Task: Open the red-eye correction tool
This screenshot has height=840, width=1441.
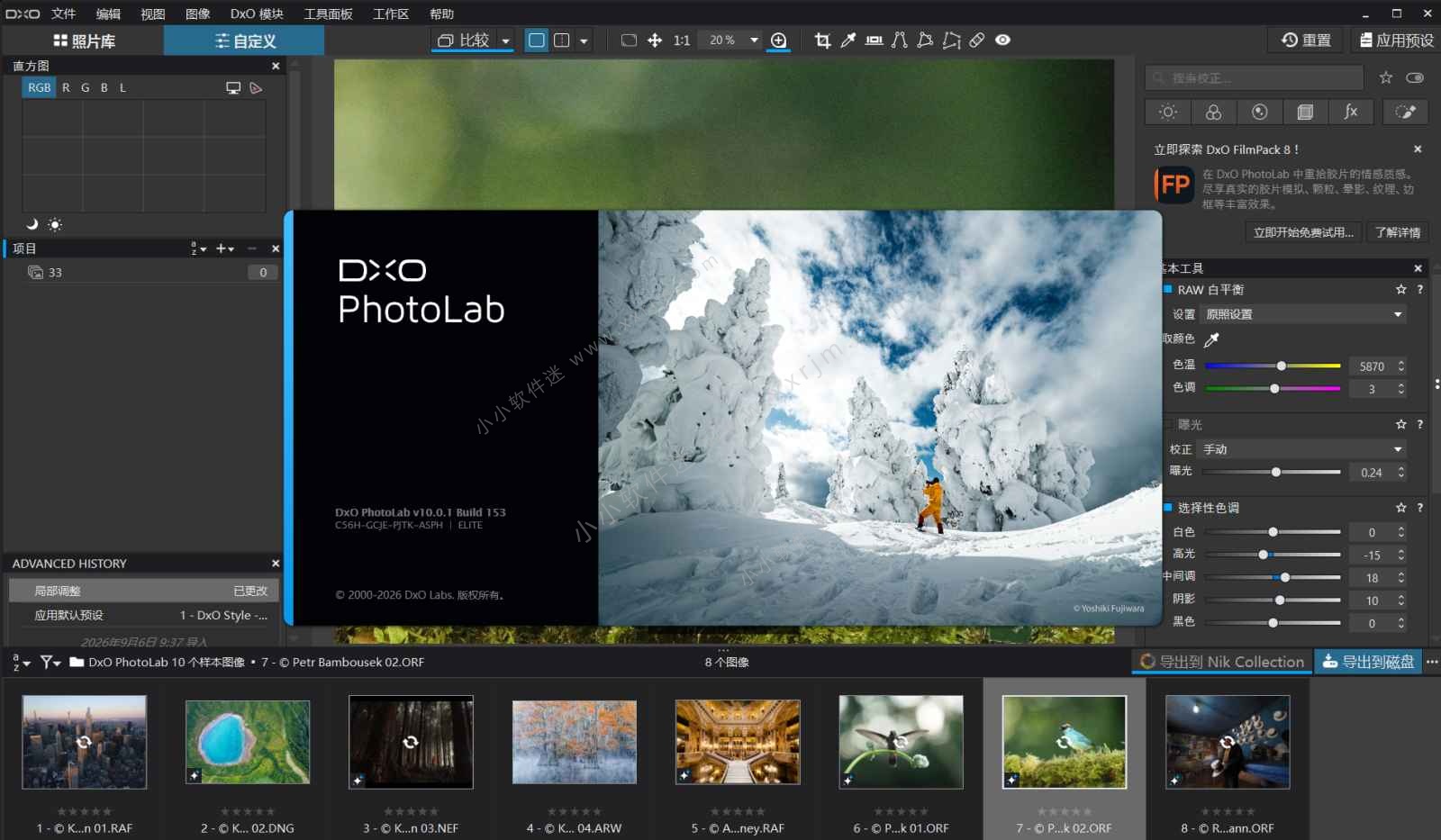Action: pyautogui.click(x=1002, y=41)
